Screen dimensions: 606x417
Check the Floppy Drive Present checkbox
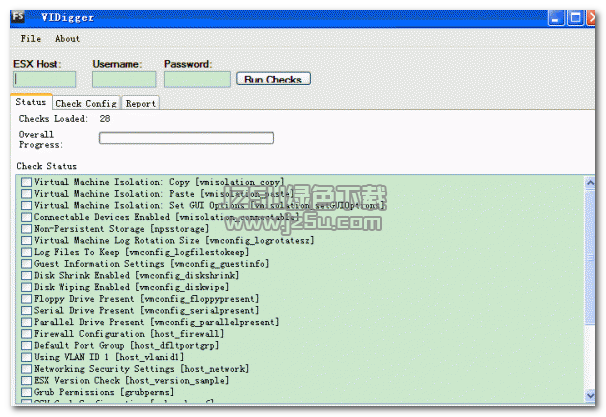(x=26, y=299)
